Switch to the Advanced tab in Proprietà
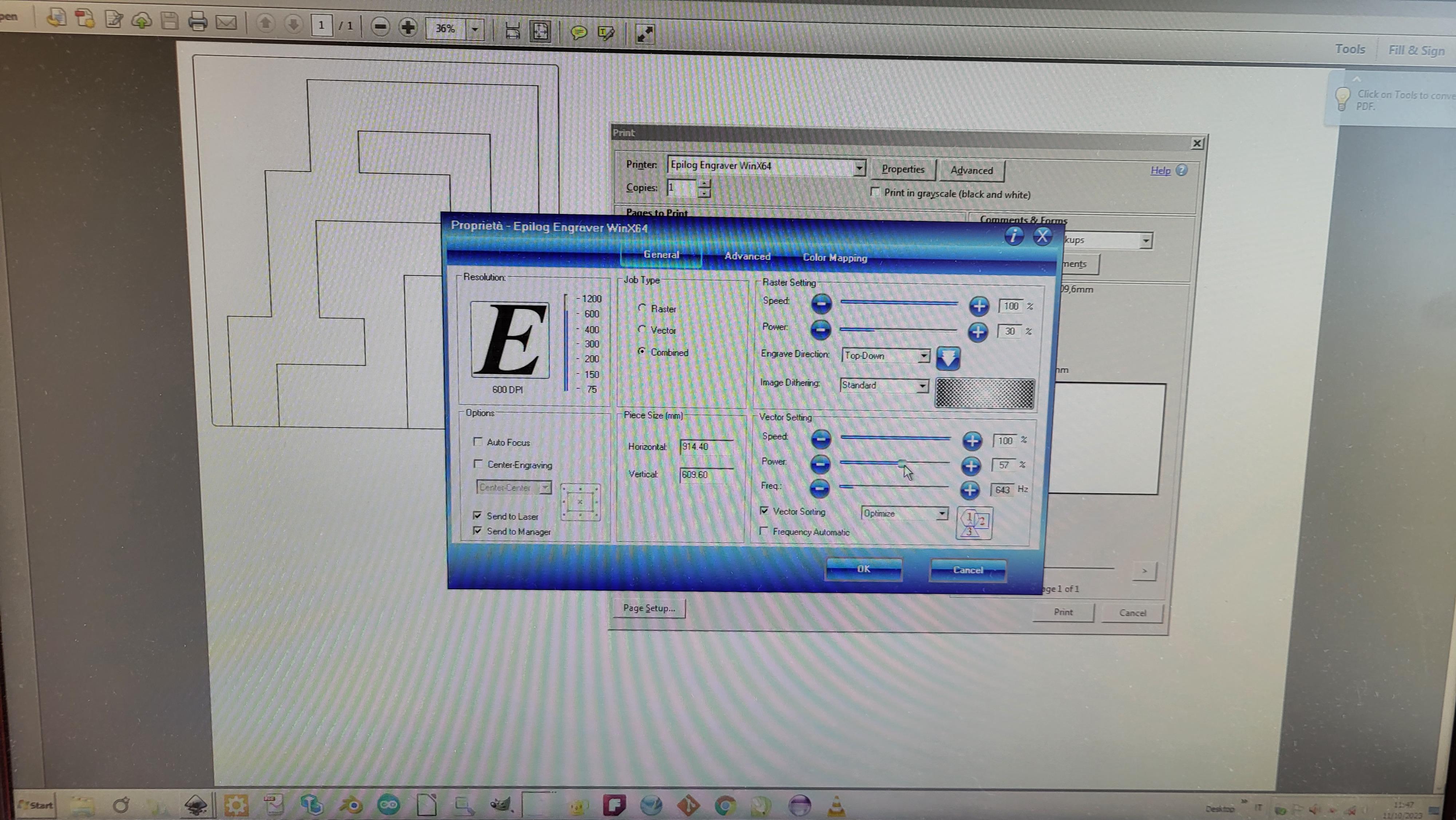The height and width of the screenshot is (820, 1456). point(747,256)
